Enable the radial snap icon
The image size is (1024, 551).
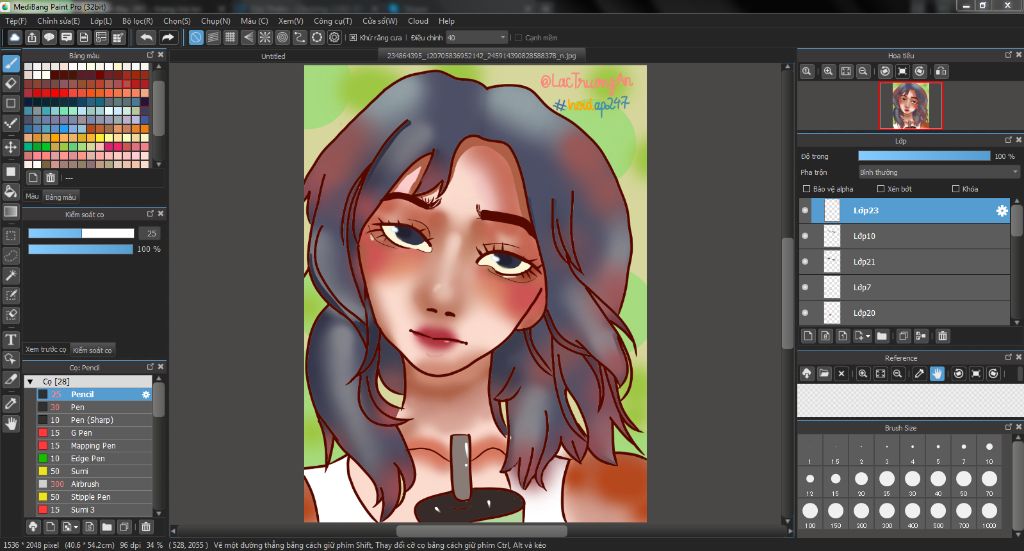(265, 37)
